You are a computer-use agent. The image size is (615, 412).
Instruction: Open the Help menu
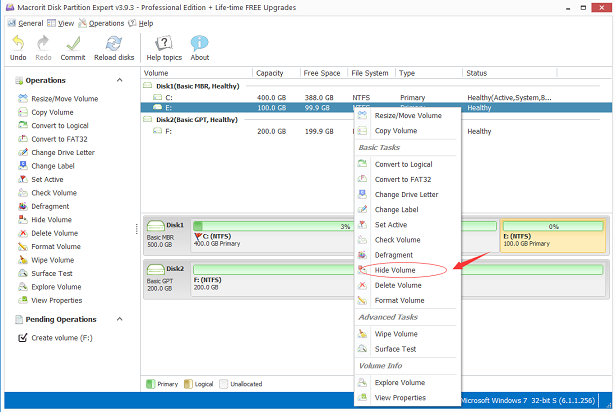pyautogui.click(x=141, y=24)
